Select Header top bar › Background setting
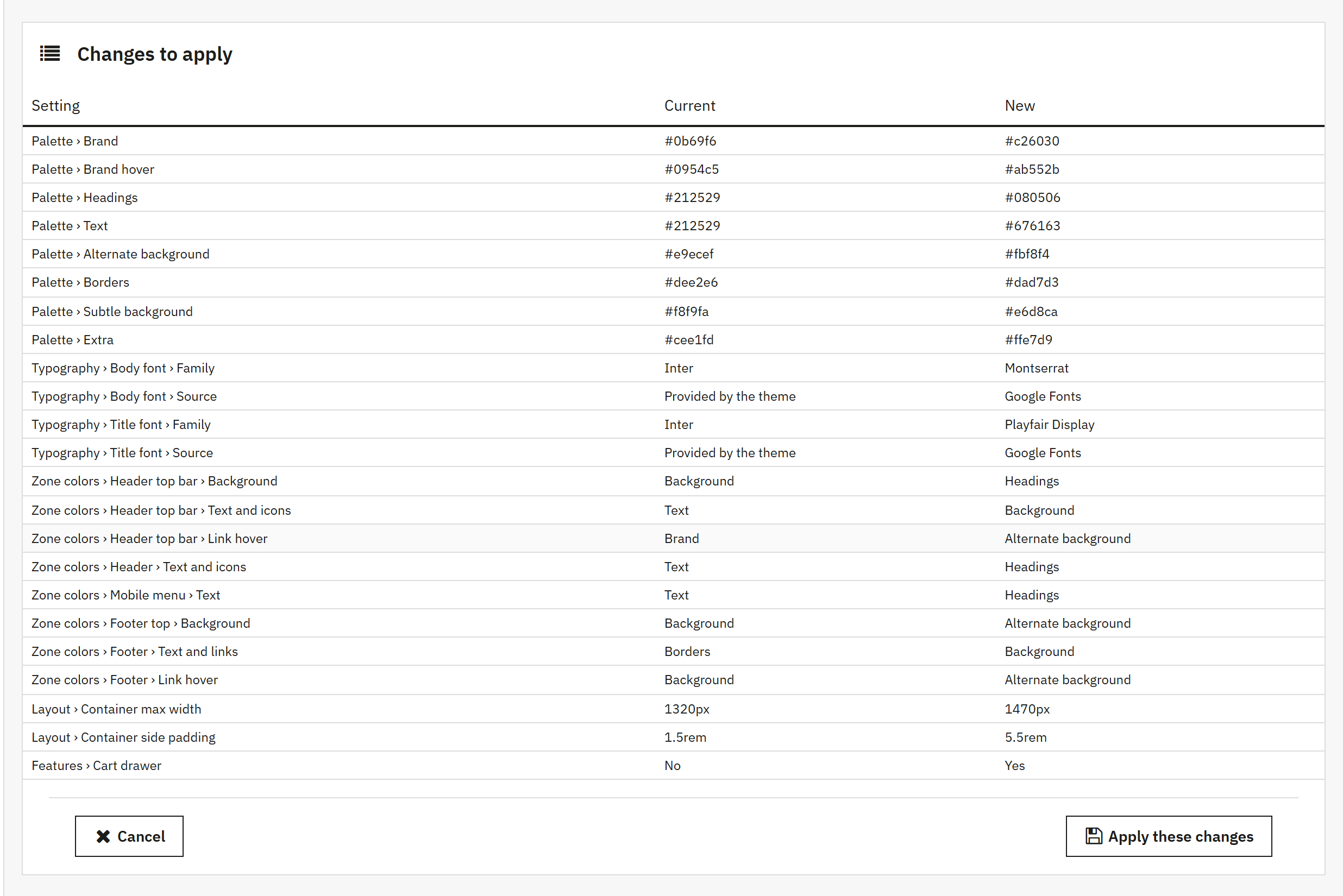This screenshot has width=1343, height=896. (154, 481)
